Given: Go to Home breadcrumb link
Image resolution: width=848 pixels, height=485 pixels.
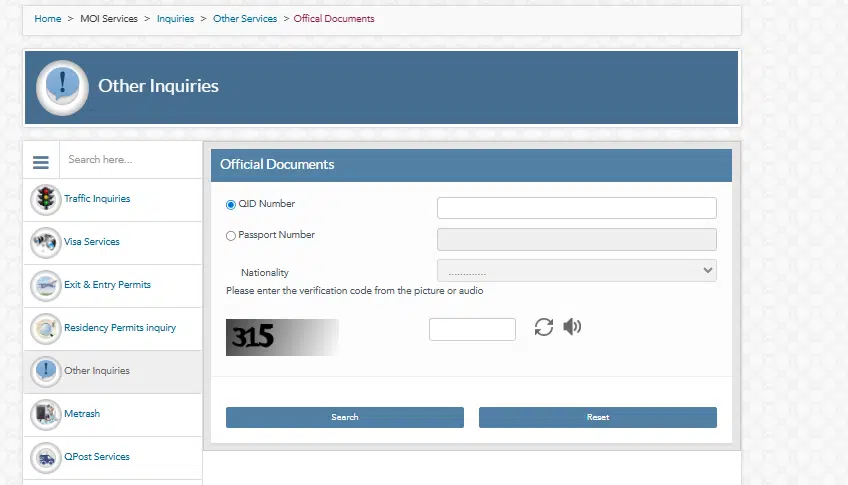Looking at the screenshot, I should 48,18.
